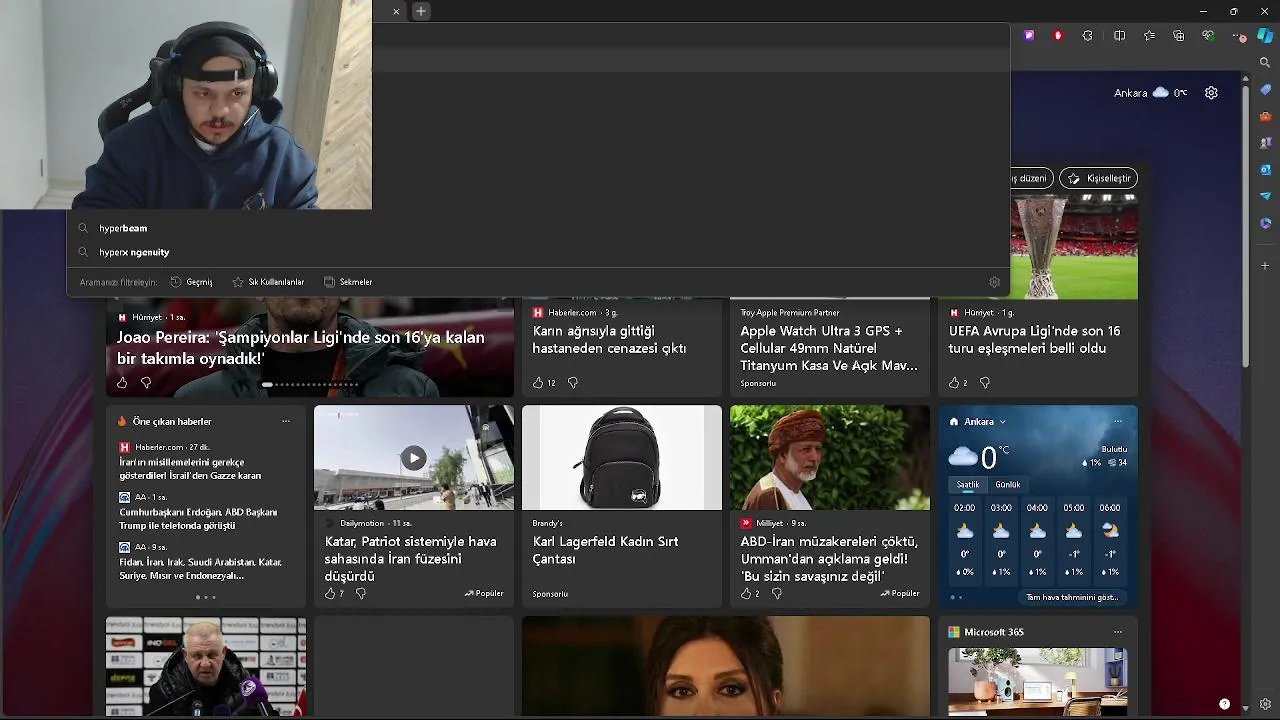Screen dimensions: 1280x720
Task: Dislike the Joao Pereira news card
Action: 146,383
